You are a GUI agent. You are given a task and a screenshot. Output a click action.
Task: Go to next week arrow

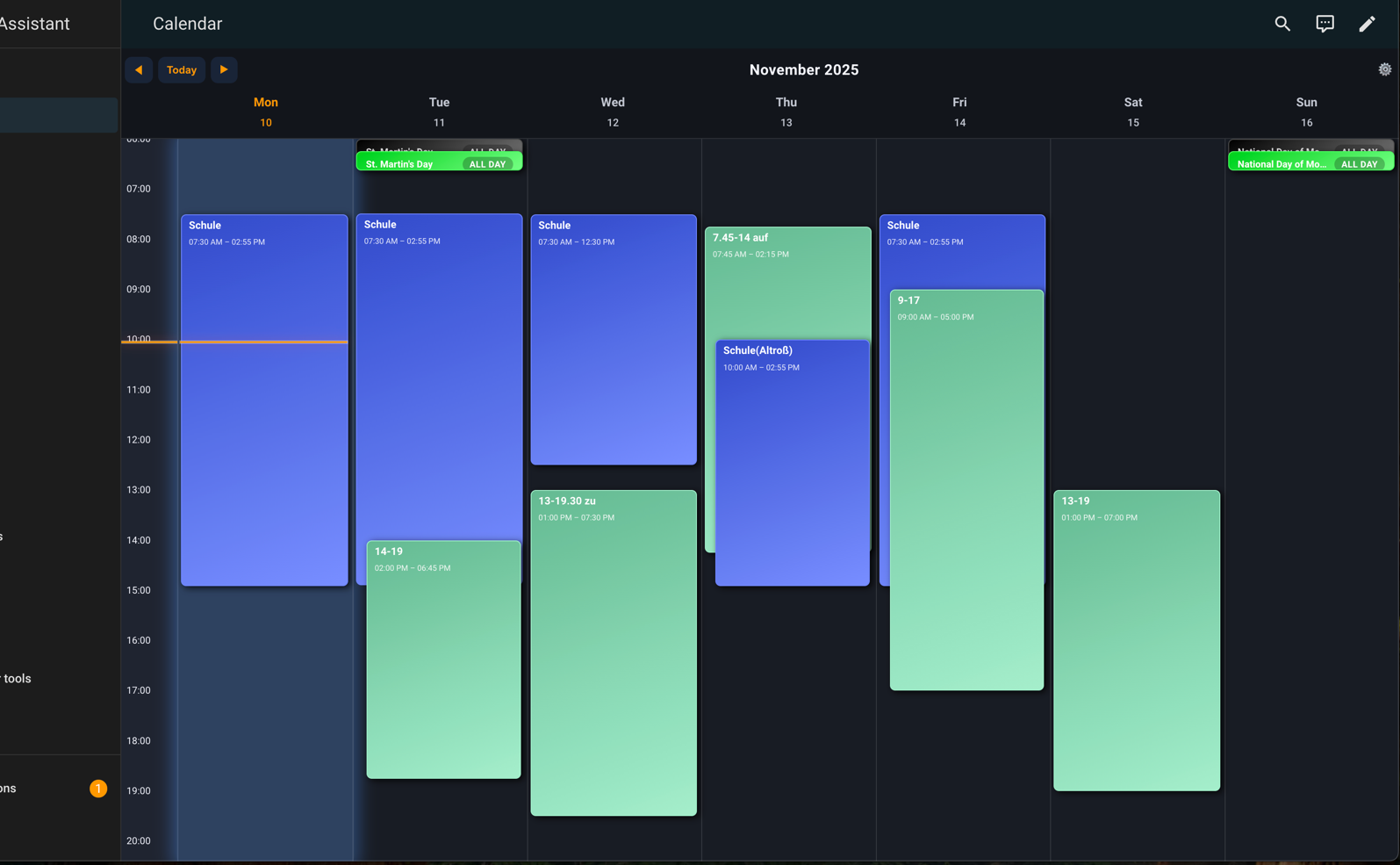pyautogui.click(x=224, y=69)
